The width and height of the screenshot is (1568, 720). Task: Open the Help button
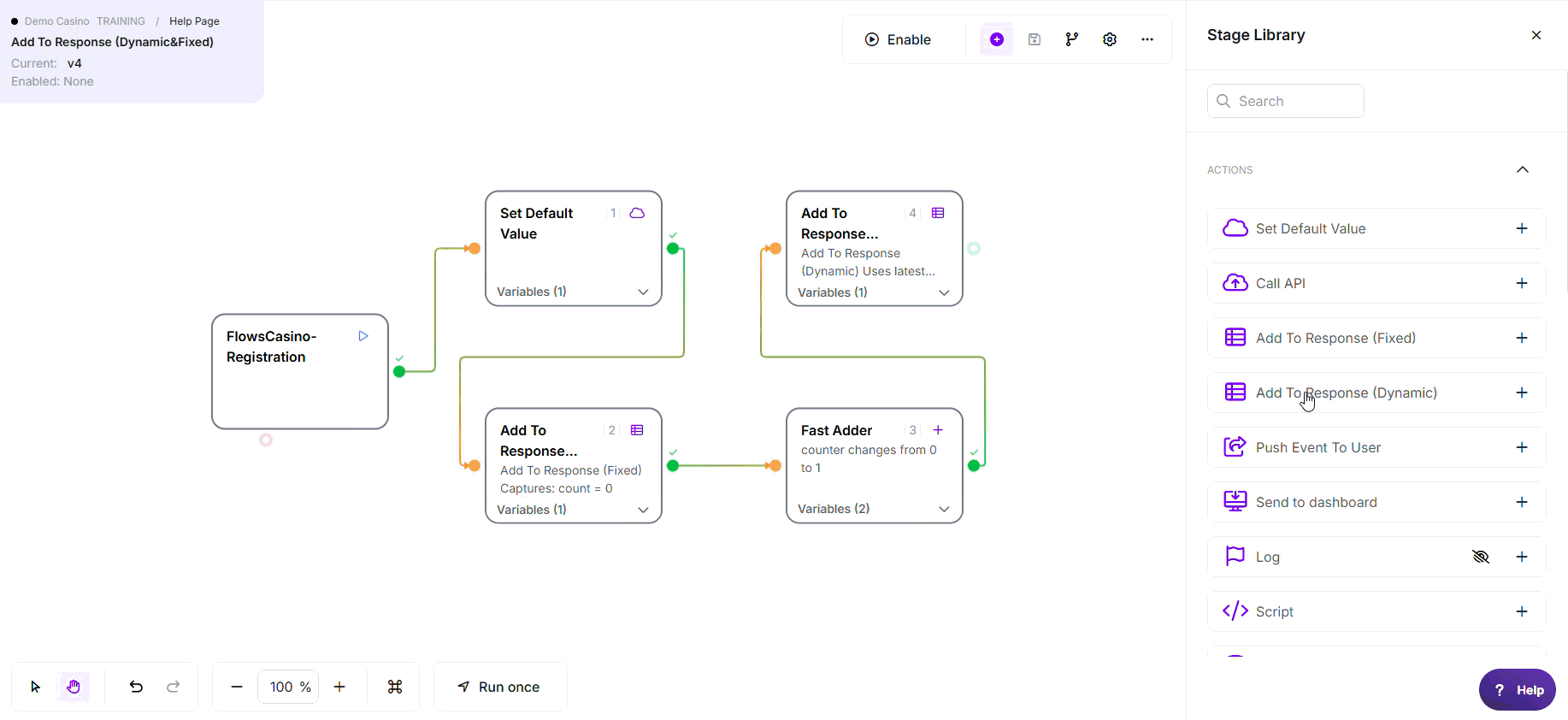pos(1518,690)
